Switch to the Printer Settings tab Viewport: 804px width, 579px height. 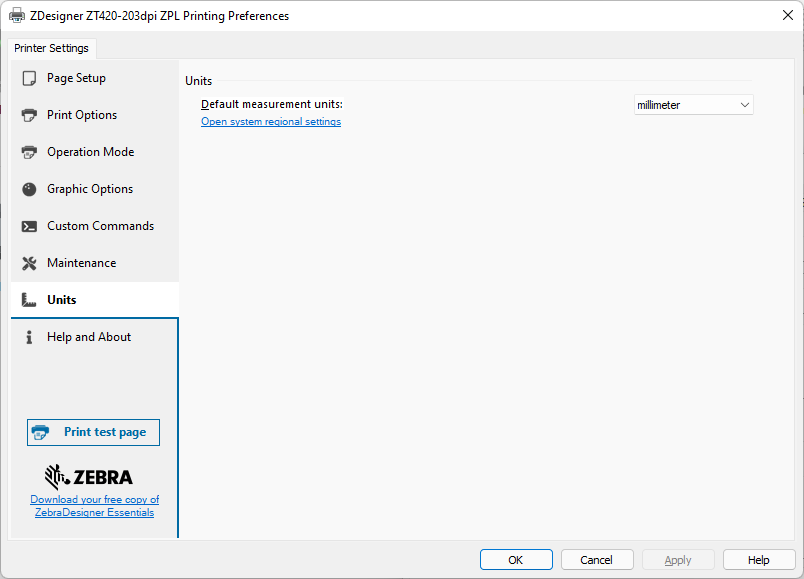pyautogui.click(x=51, y=48)
